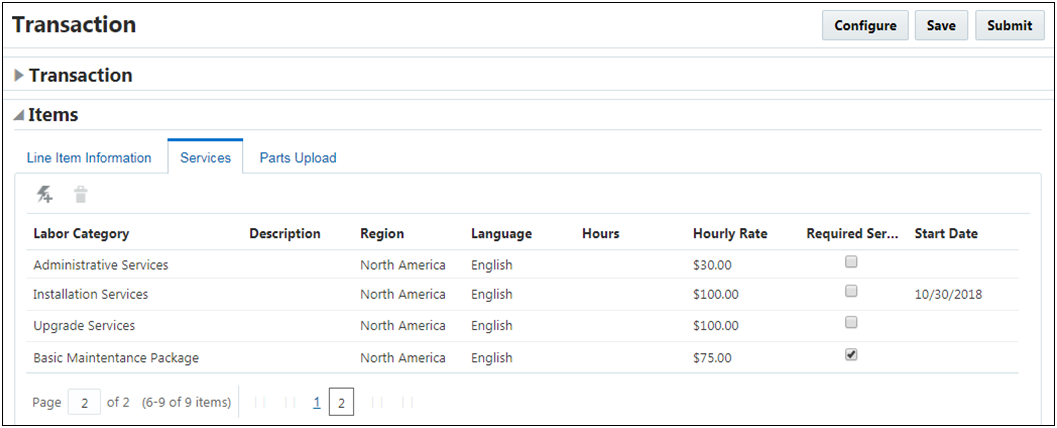Click the page number input field
The image size is (1057, 428).
(x=84, y=403)
